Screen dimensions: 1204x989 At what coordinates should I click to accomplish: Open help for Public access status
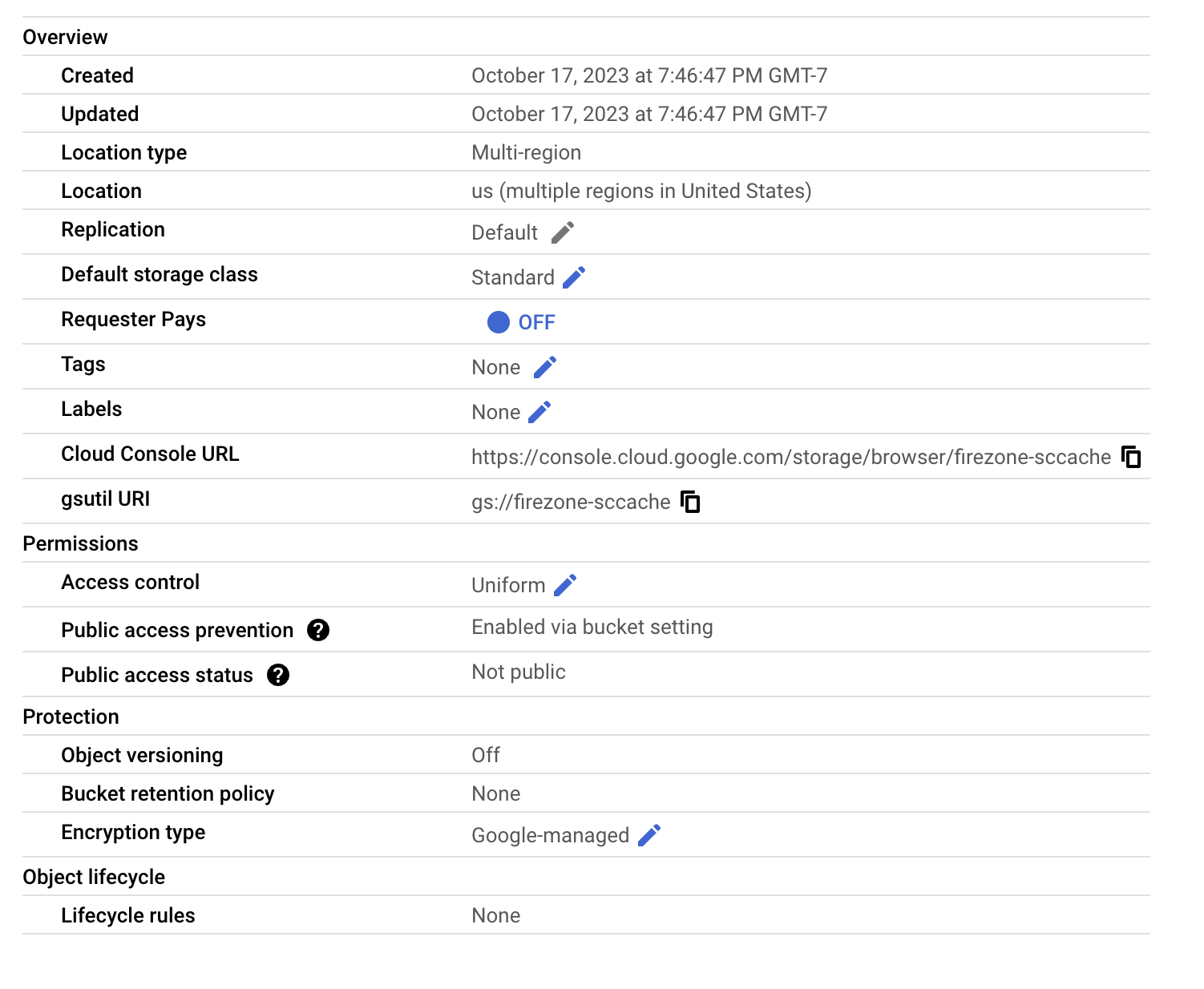277,675
